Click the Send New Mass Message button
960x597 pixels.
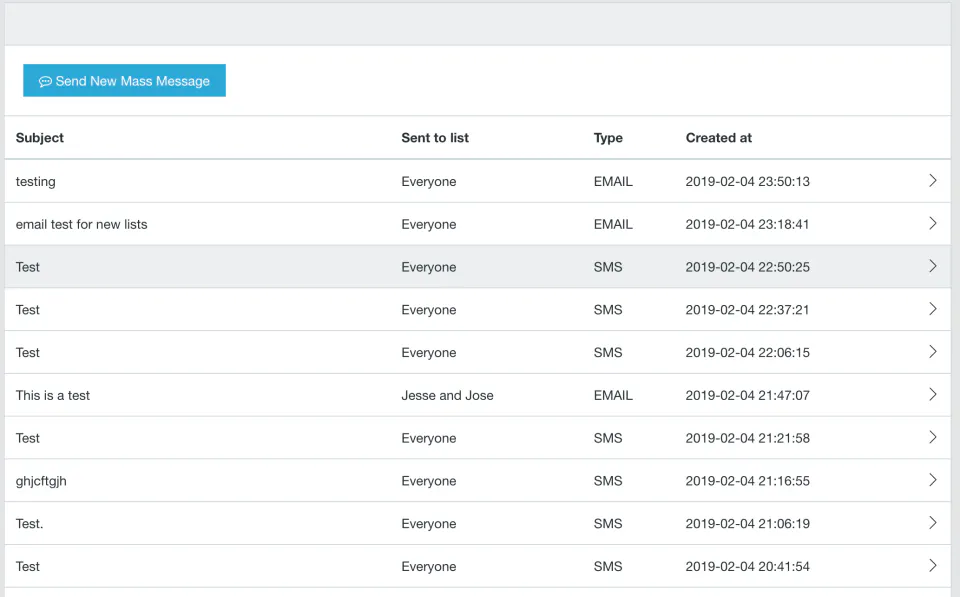tap(124, 80)
